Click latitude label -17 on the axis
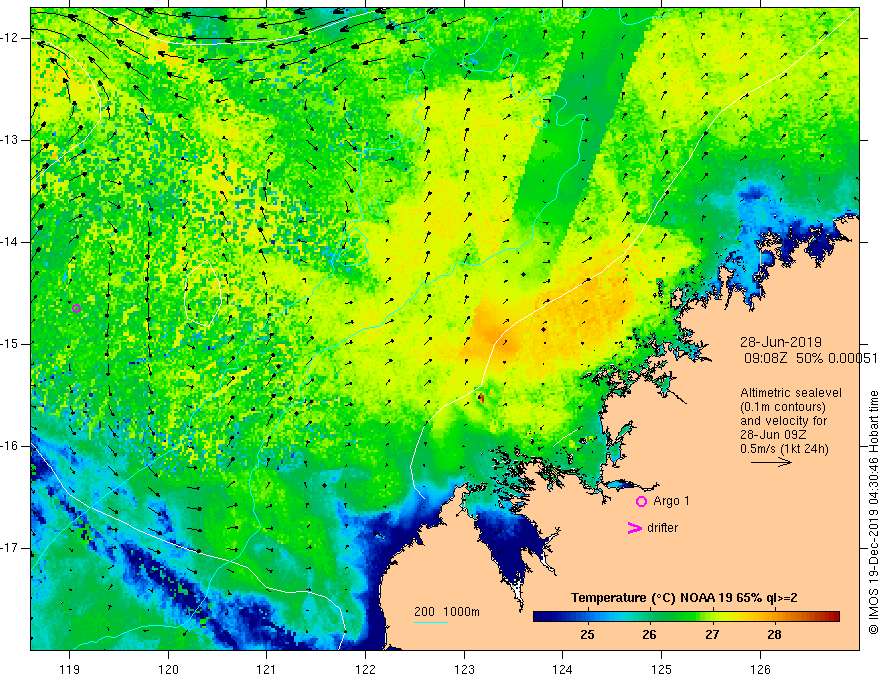Screen dimensions: 880x680 click(9, 548)
